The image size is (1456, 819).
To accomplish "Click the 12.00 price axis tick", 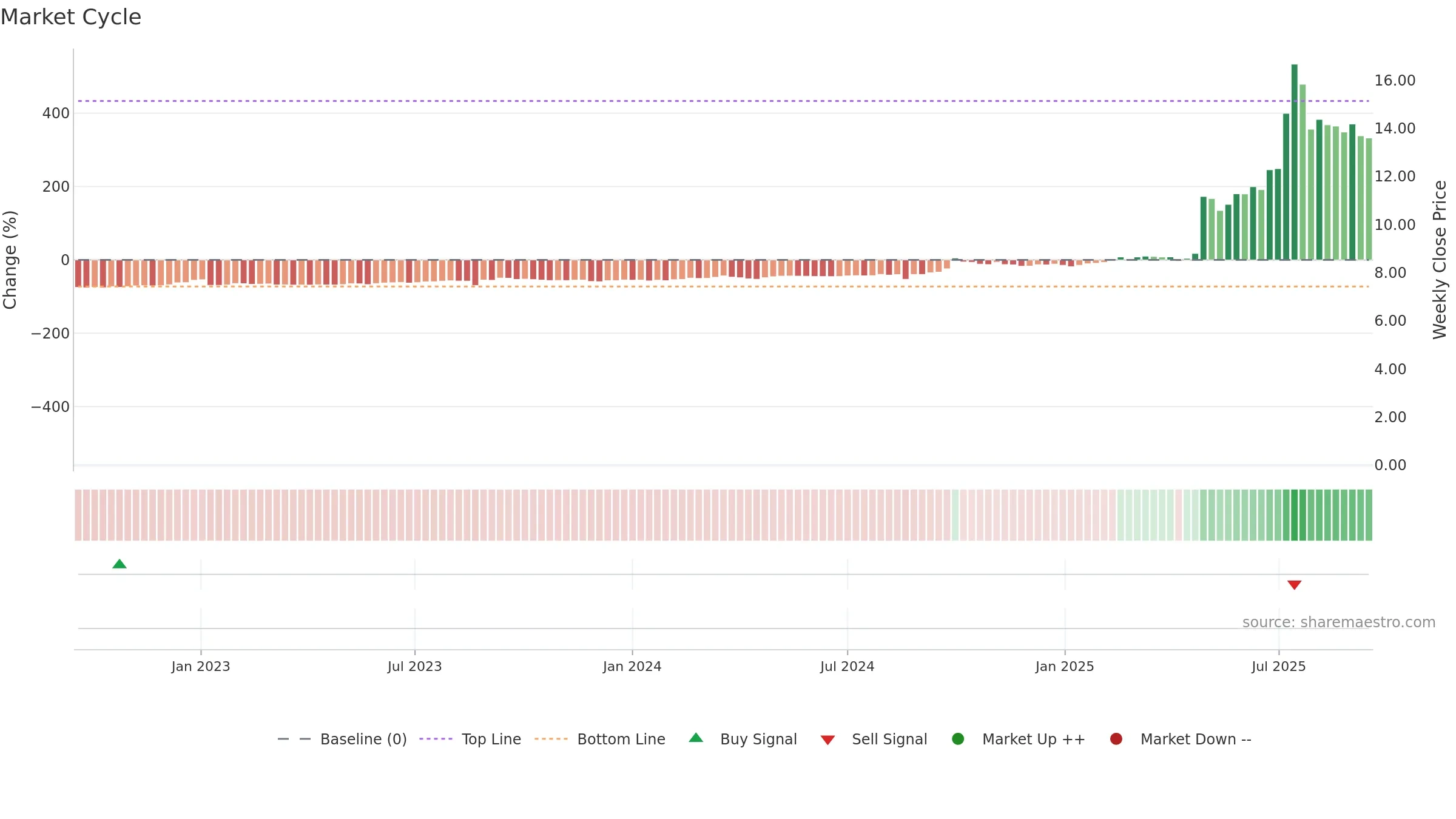I will click(x=1395, y=177).
